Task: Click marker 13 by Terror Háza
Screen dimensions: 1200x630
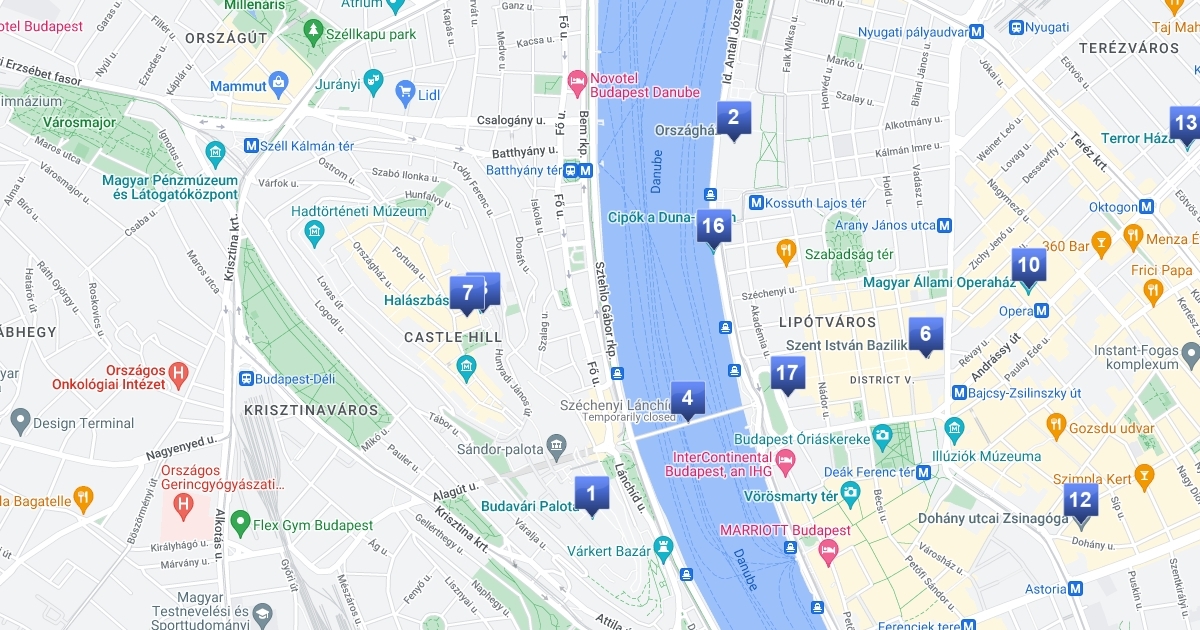Action: (1185, 125)
